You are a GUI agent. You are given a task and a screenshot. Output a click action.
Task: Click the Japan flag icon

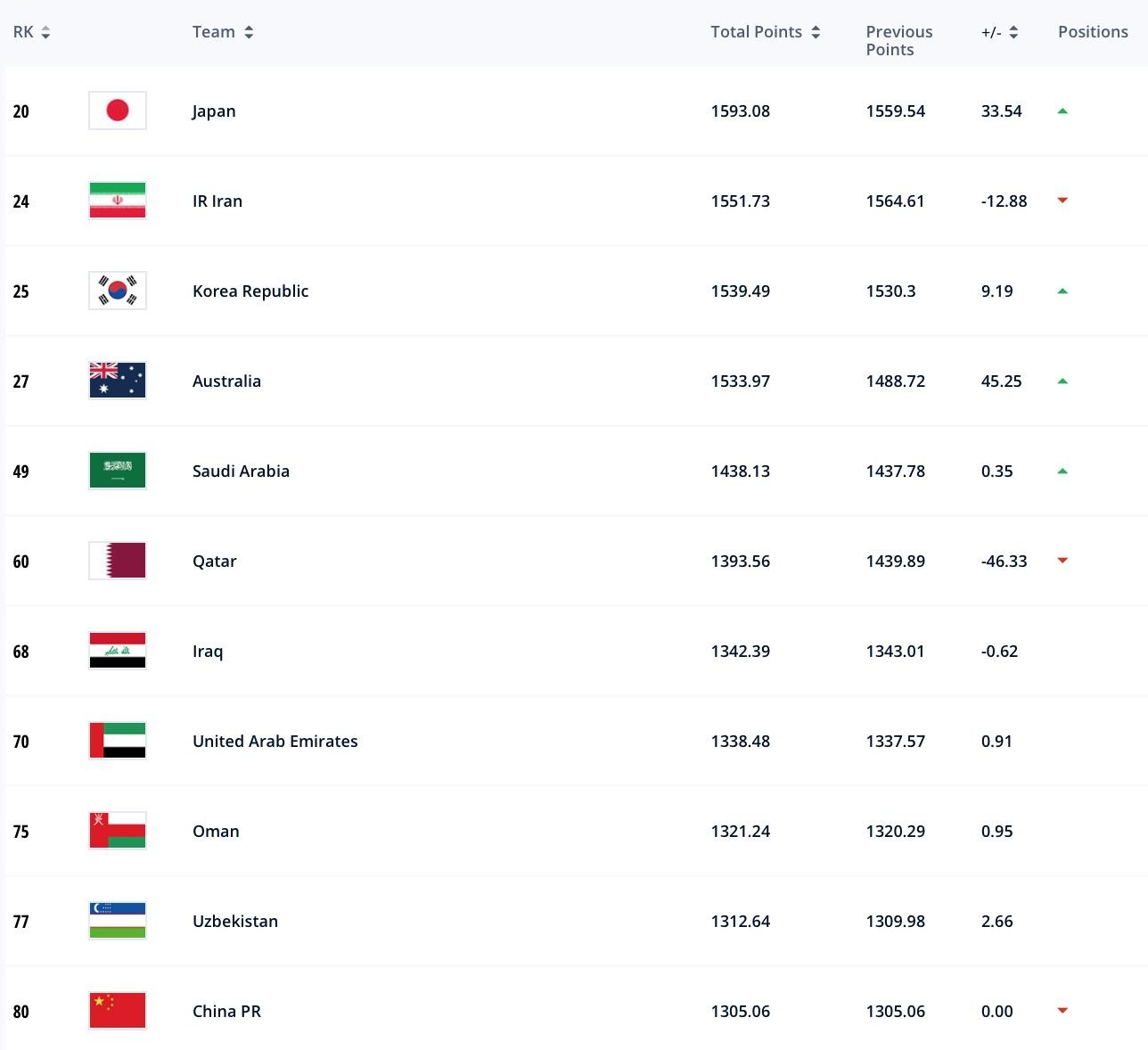(x=118, y=111)
